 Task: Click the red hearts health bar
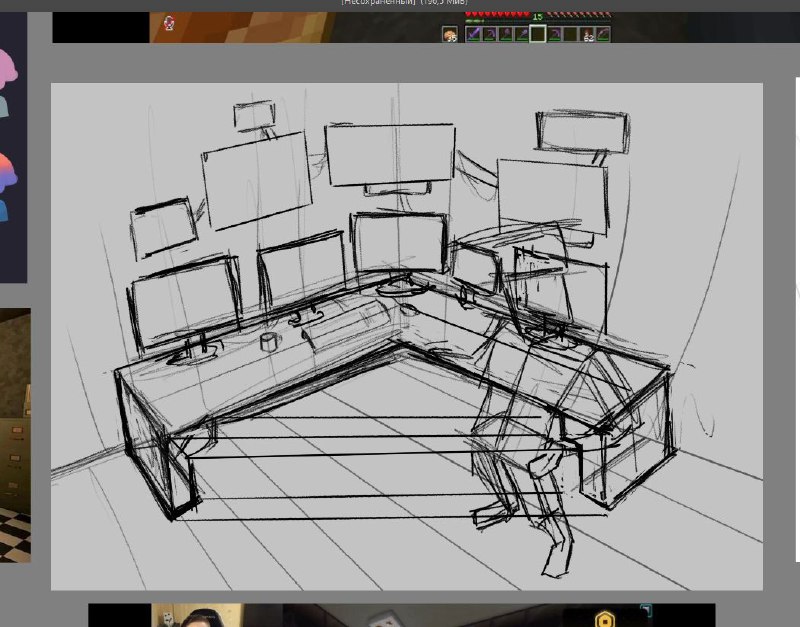497,15
